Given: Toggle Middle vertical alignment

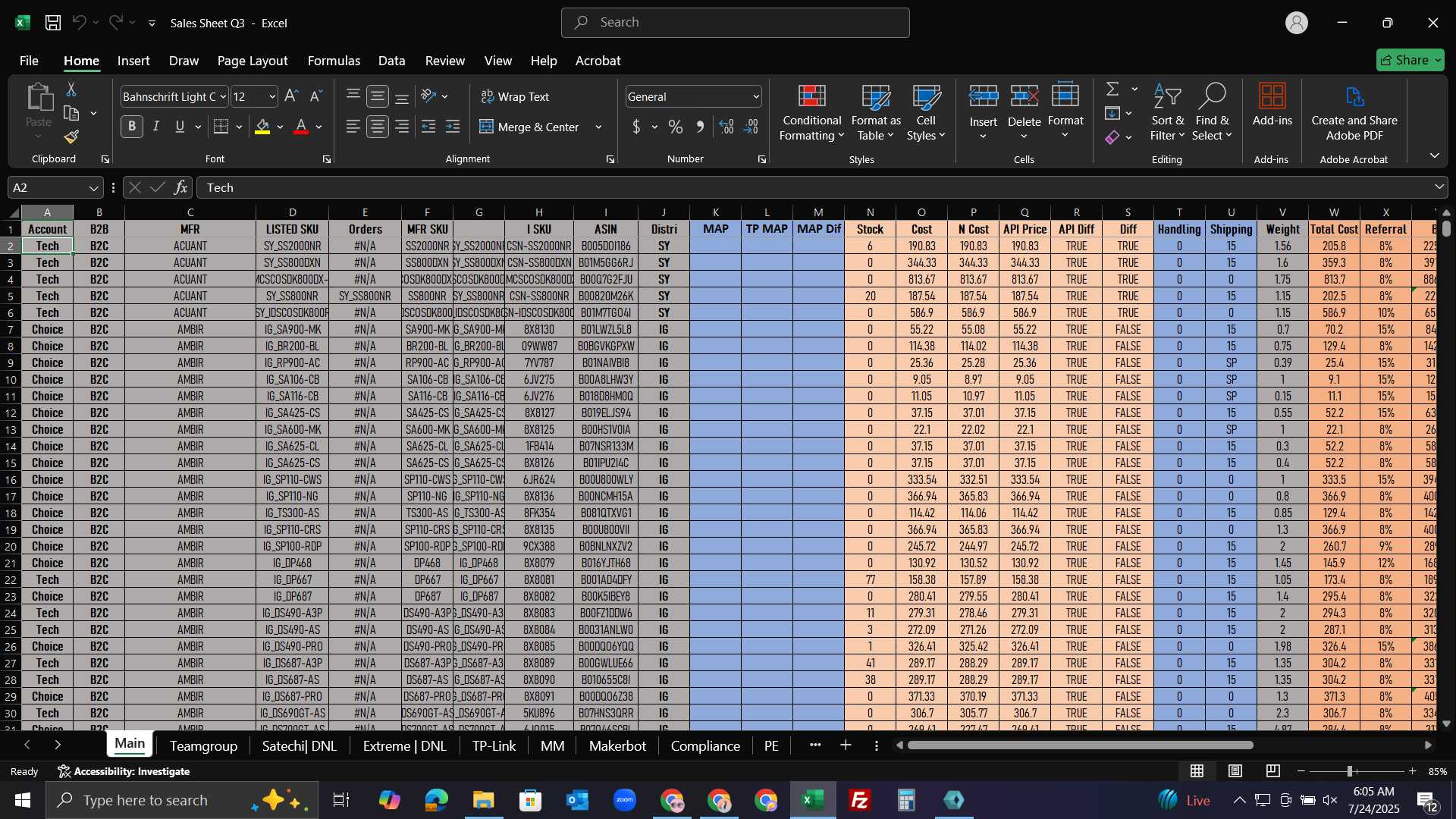Looking at the screenshot, I should pos(378,96).
